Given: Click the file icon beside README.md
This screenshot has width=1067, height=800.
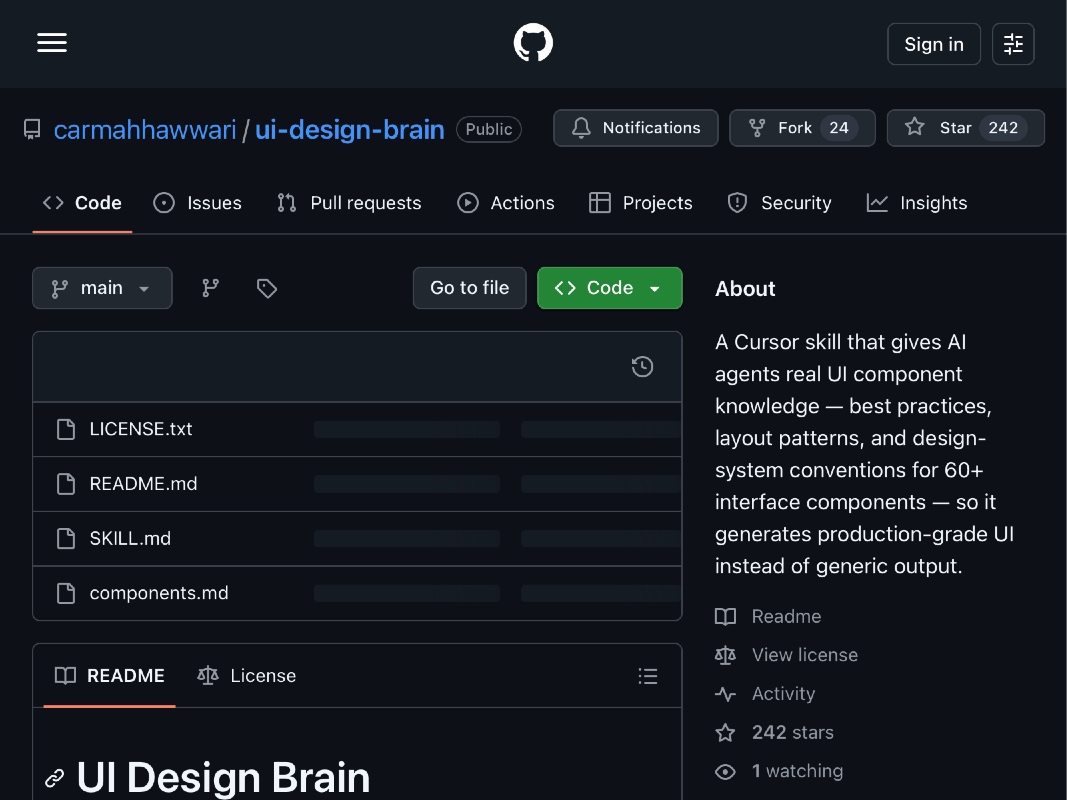Looking at the screenshot, I should pos(66,484).
